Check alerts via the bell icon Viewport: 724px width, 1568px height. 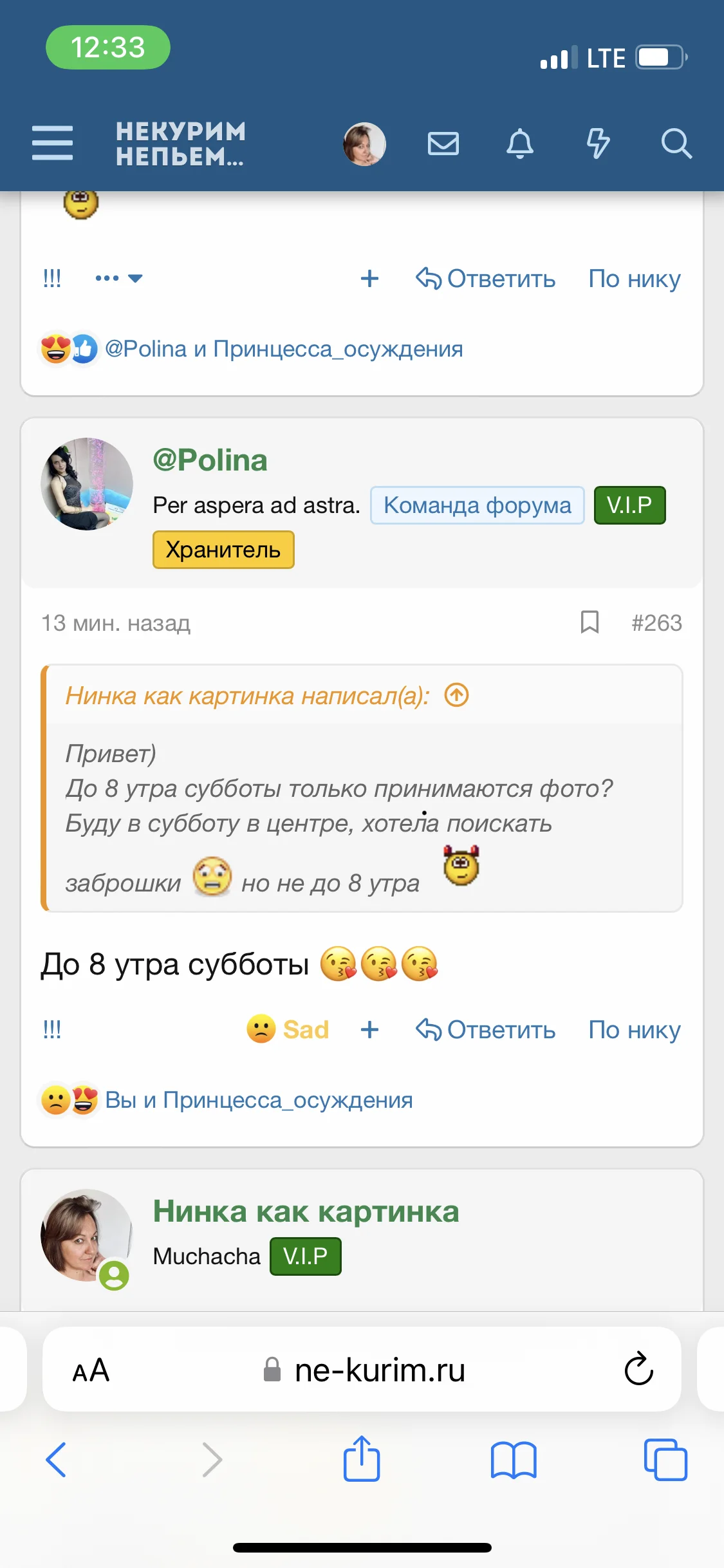(x=521, y=144)
